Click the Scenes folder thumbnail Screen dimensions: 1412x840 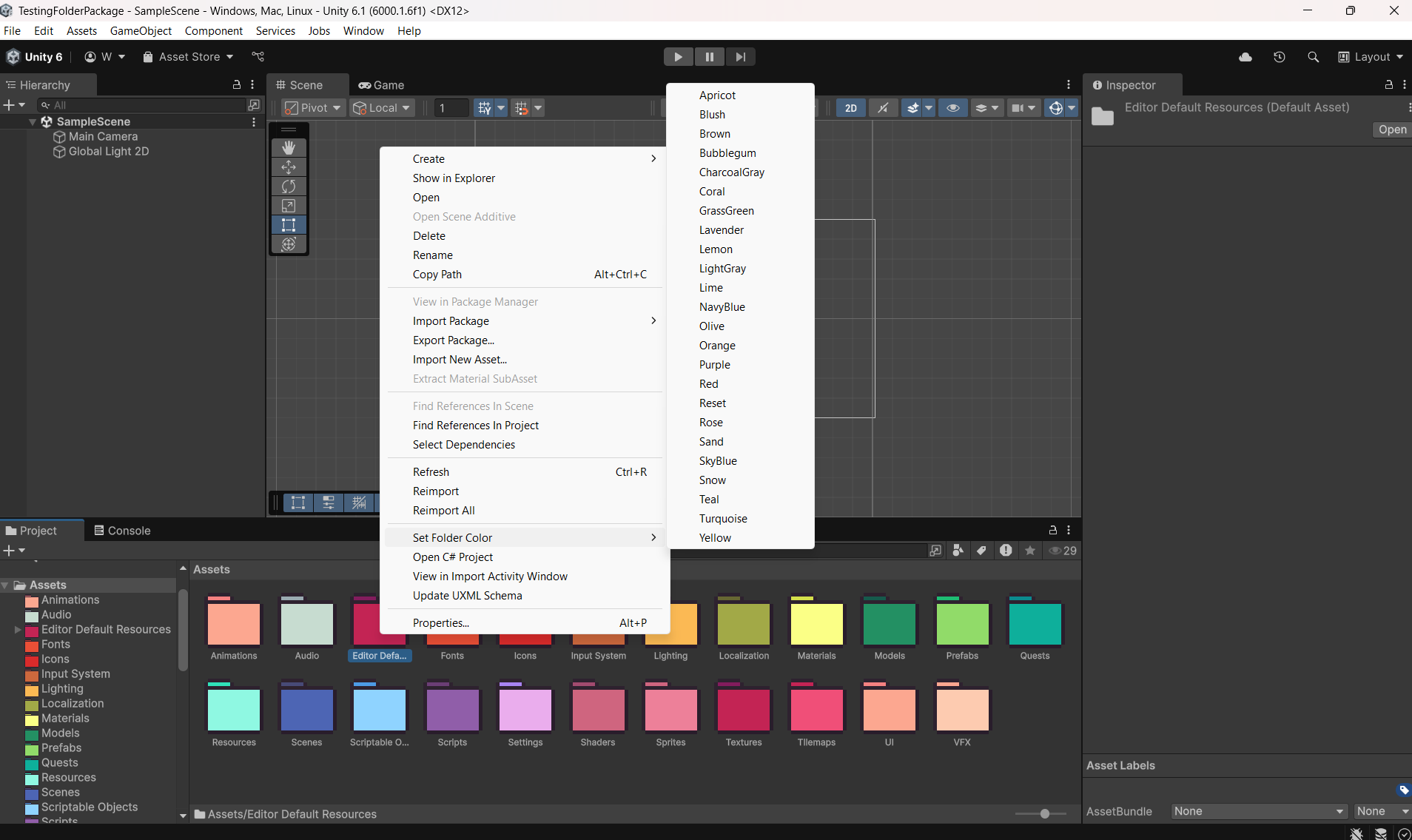(x=306, y=708)
